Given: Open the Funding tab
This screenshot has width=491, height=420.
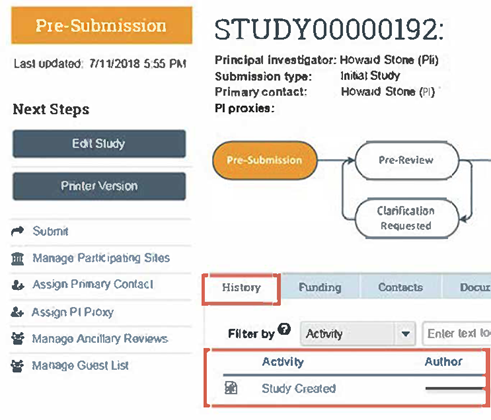Looking at the screenshot, I should (320, 287).
